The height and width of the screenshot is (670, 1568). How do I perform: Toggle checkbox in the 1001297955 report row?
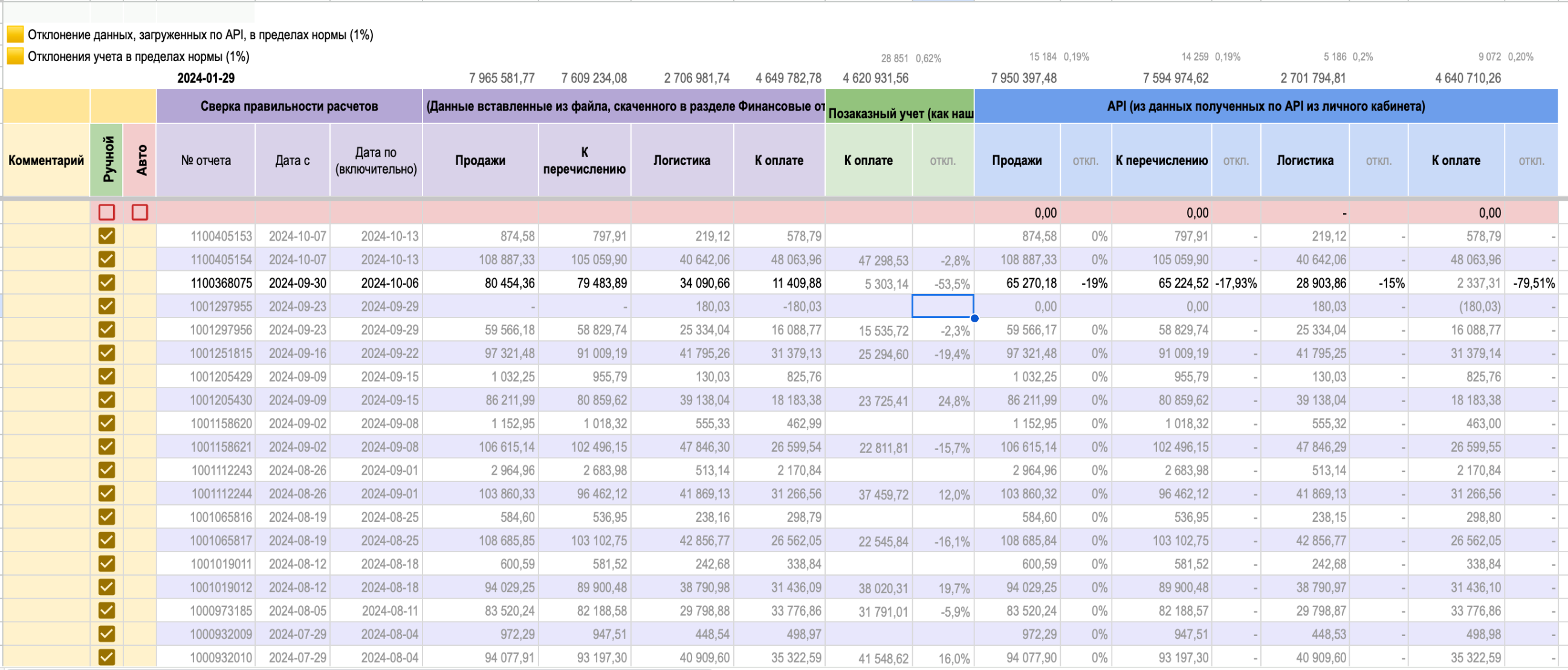click(x=106, y=306)
